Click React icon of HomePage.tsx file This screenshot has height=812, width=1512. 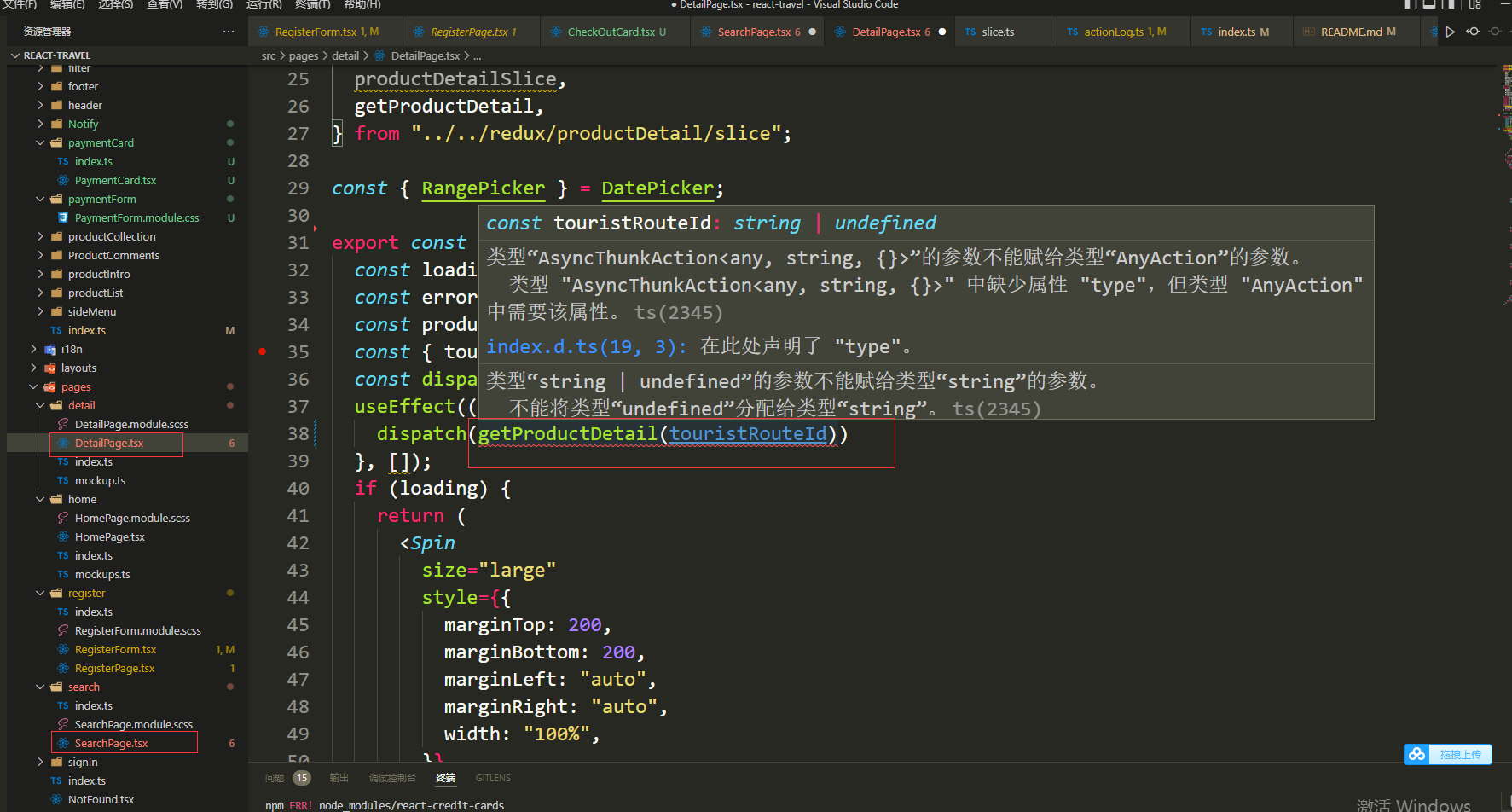[x=63, y=536]
